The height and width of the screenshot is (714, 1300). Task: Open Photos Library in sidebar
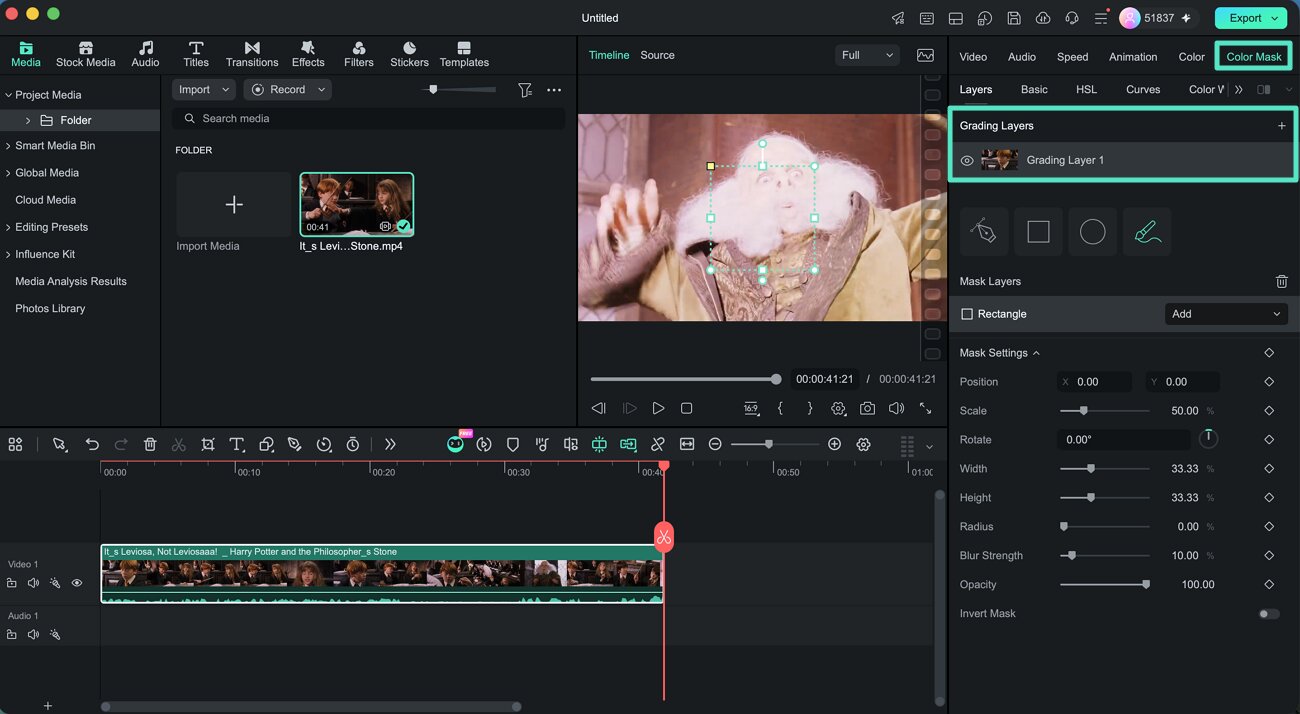[50, 309]
